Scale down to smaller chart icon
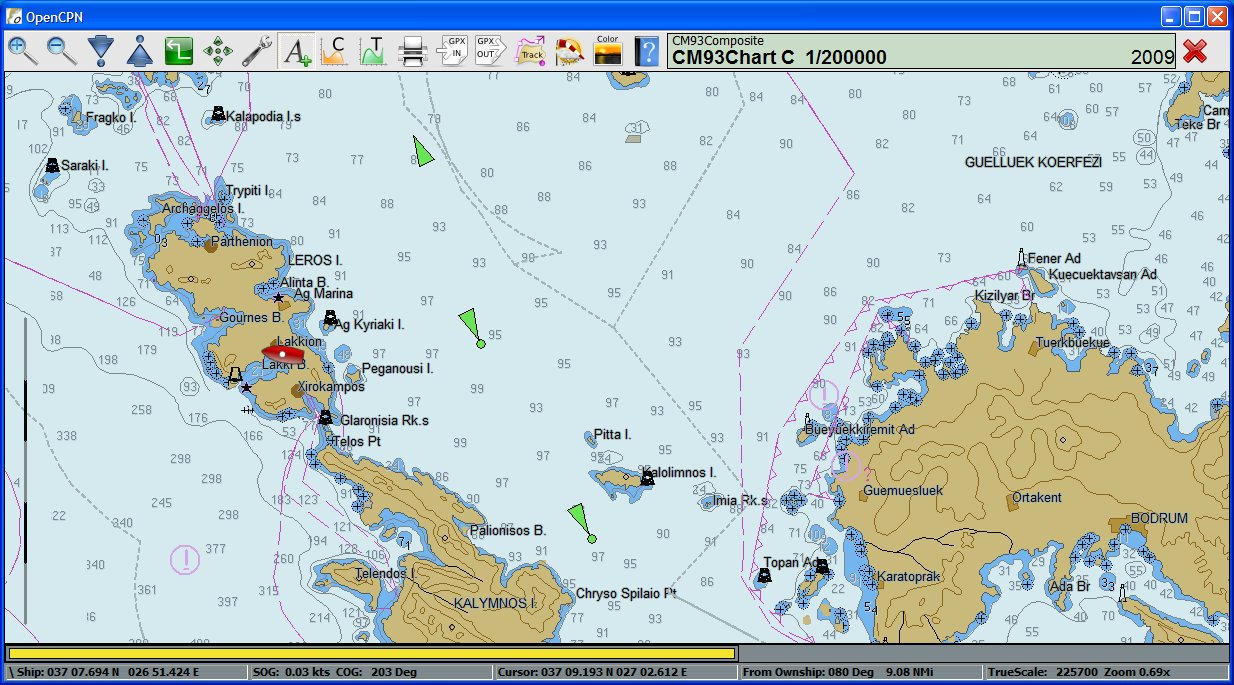This screenshot has width=1234, height=685. pyautogui.click(x=100, y=50)
